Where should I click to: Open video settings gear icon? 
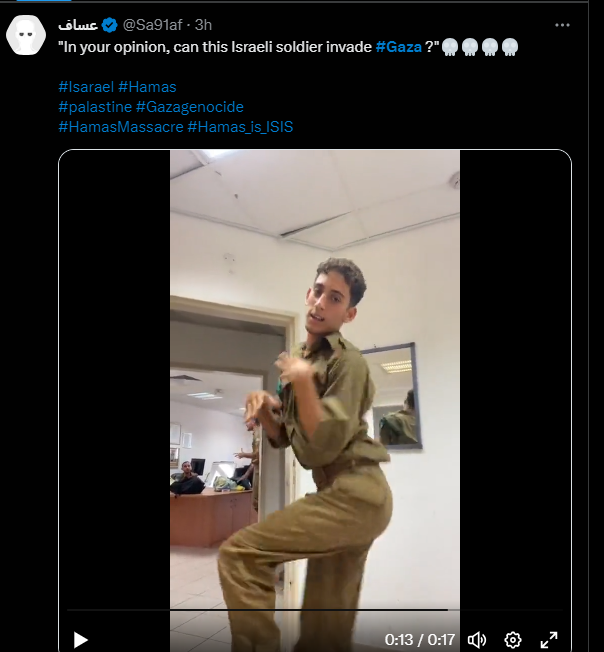point(513,639)
